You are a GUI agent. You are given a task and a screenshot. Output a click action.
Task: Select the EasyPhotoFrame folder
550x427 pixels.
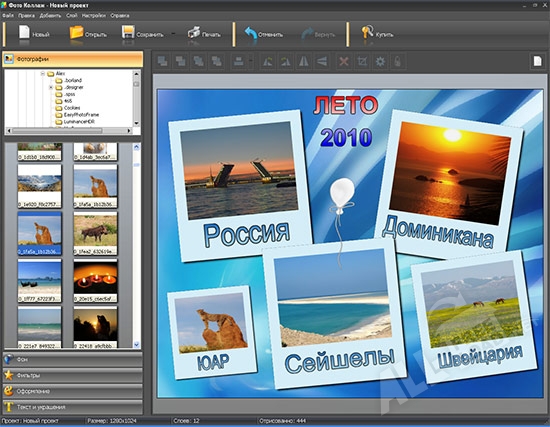coord(81,115)
